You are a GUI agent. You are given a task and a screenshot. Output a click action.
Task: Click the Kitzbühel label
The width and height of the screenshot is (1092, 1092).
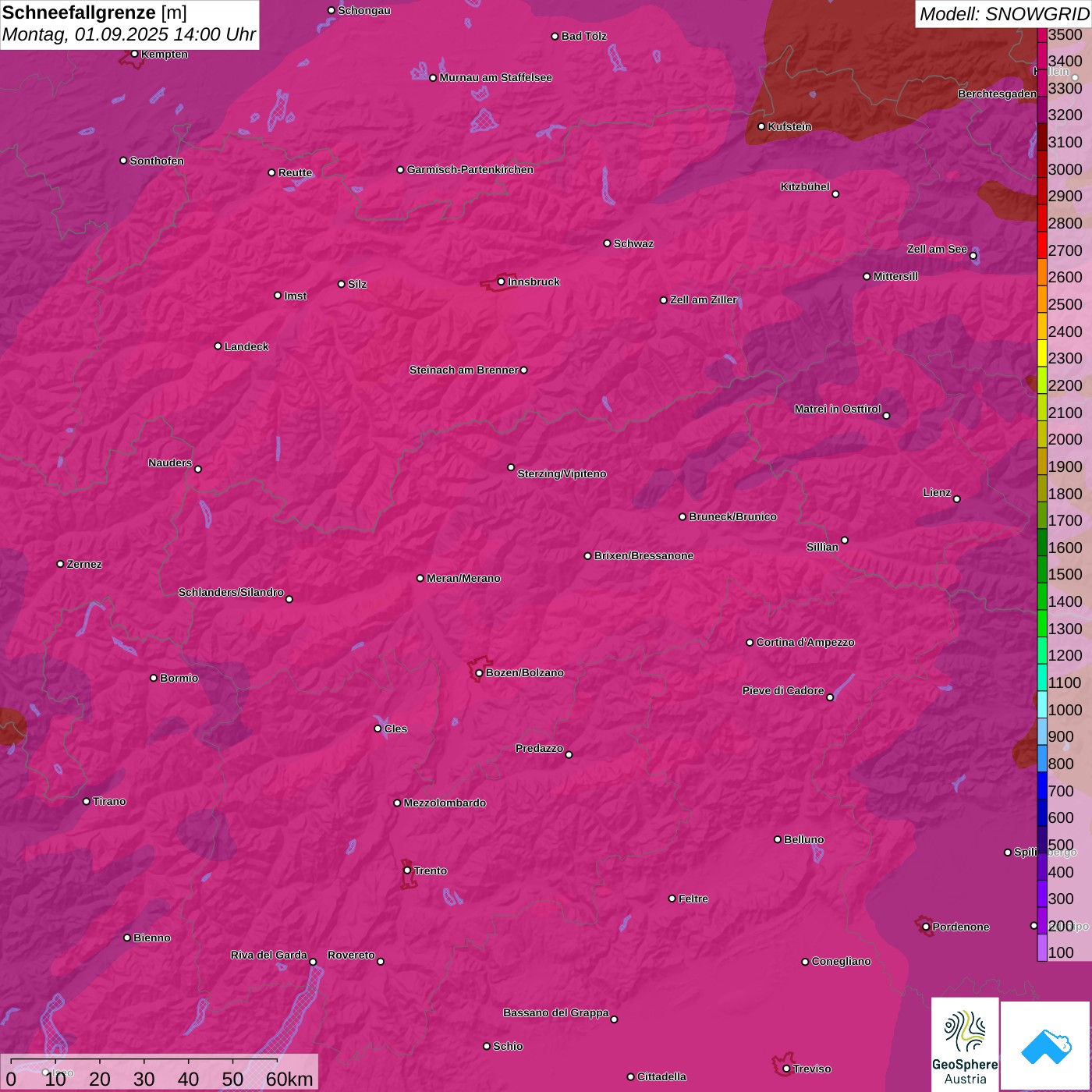click(805, 186)
